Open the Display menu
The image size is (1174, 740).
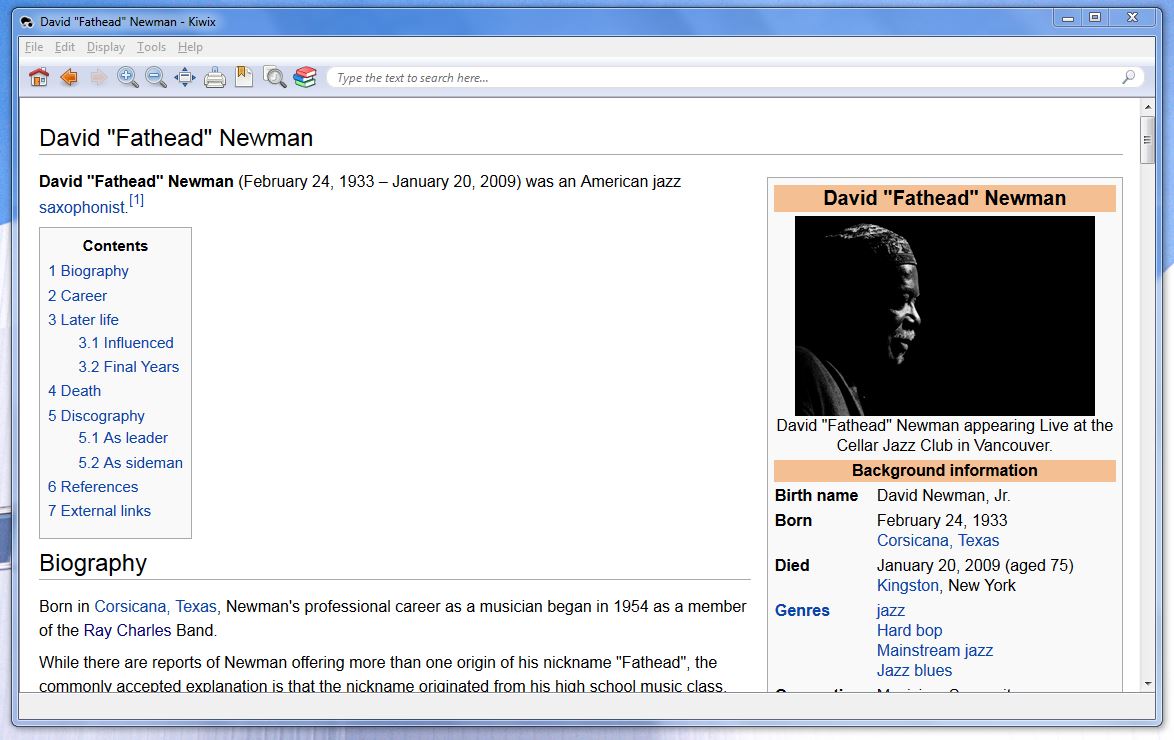[106, 47]
